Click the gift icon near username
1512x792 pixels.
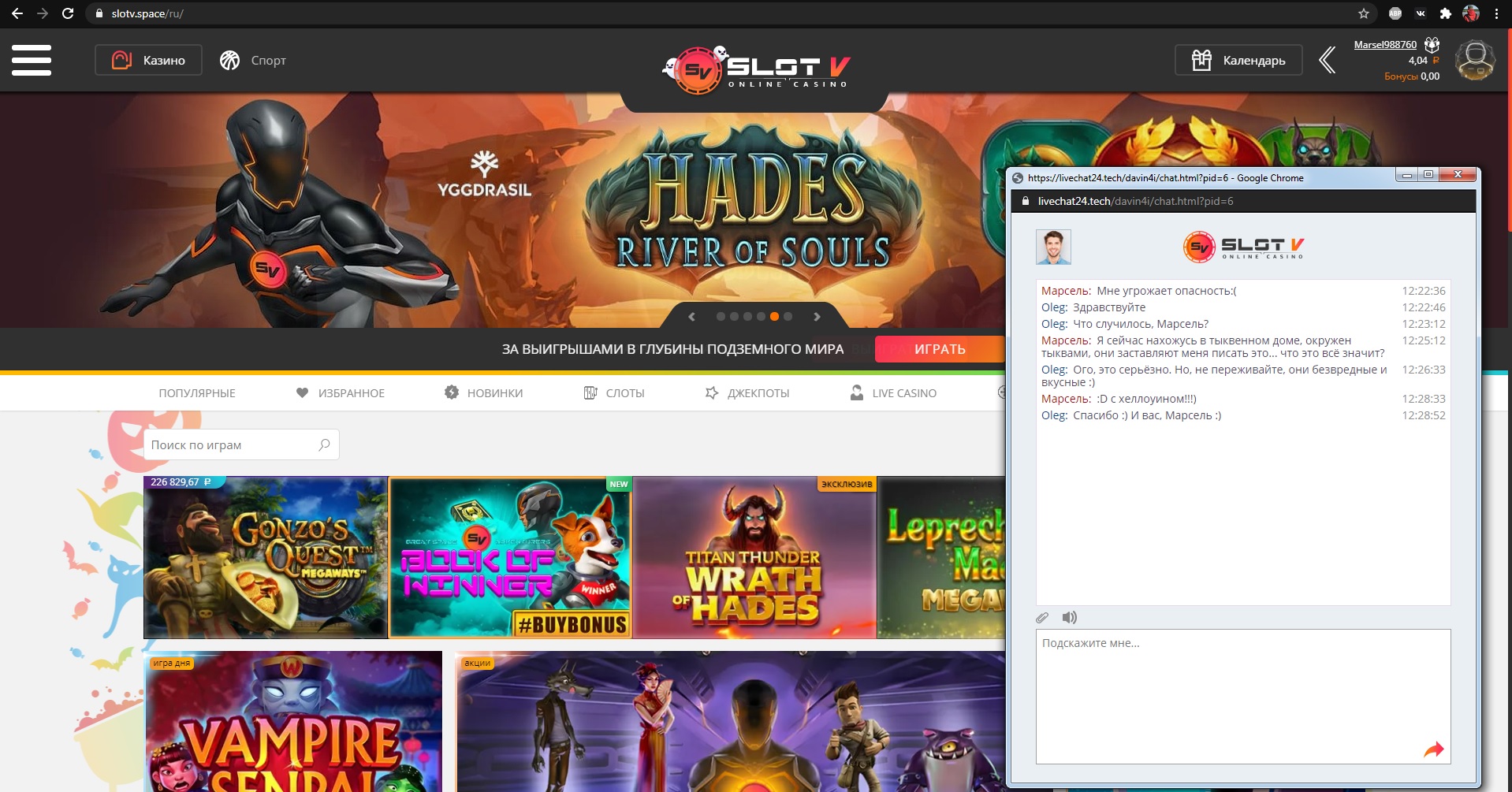click(1432, 44)
